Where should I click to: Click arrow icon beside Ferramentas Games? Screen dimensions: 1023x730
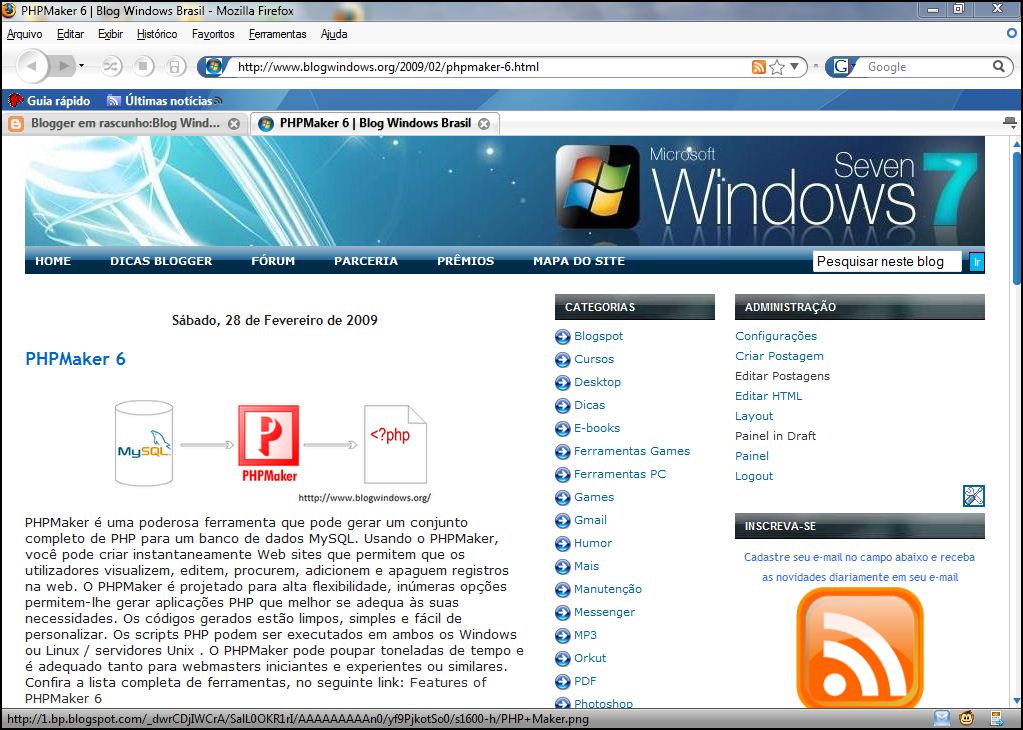pos(562,451)
